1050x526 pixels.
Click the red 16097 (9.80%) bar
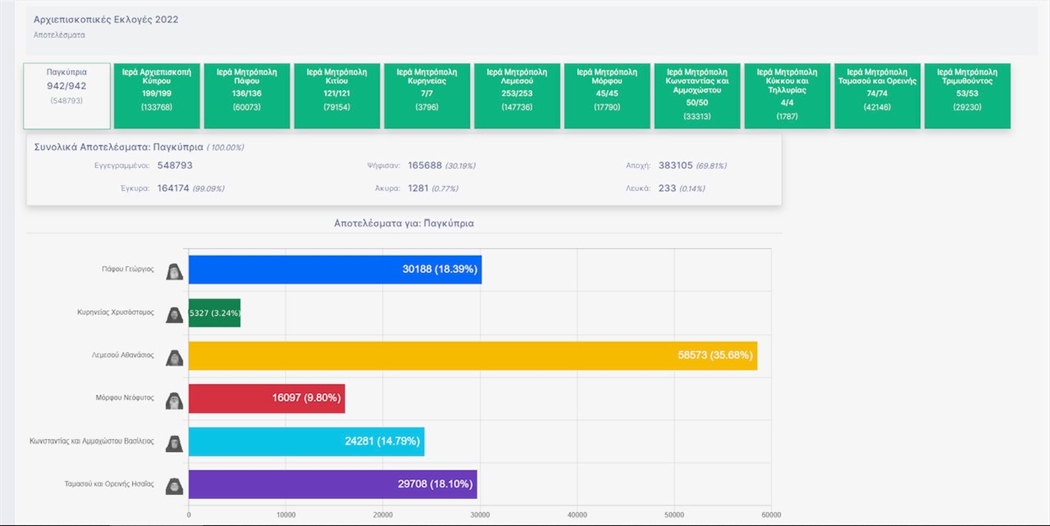coord(267,399)
